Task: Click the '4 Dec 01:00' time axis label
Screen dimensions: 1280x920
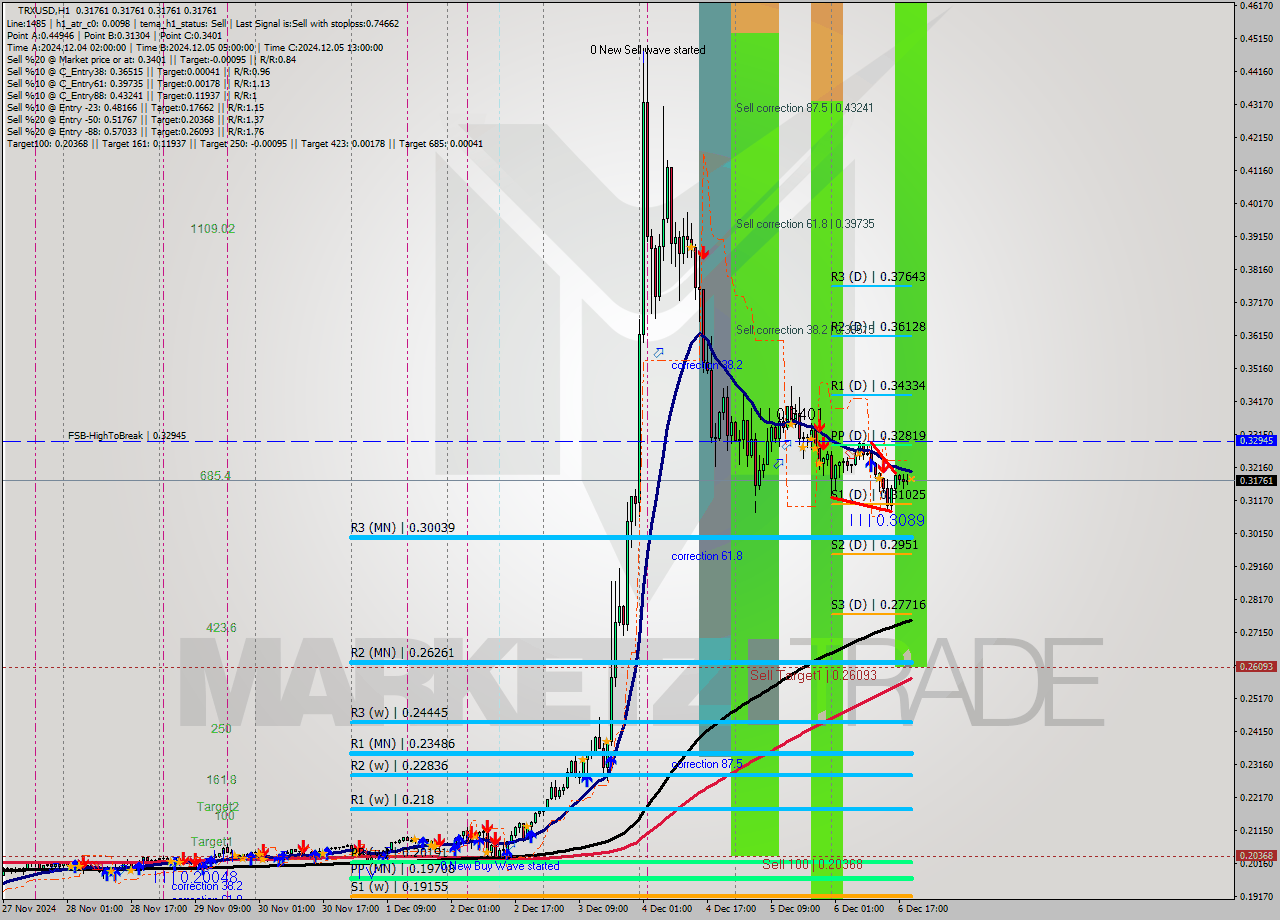Action: coord(667,909)
